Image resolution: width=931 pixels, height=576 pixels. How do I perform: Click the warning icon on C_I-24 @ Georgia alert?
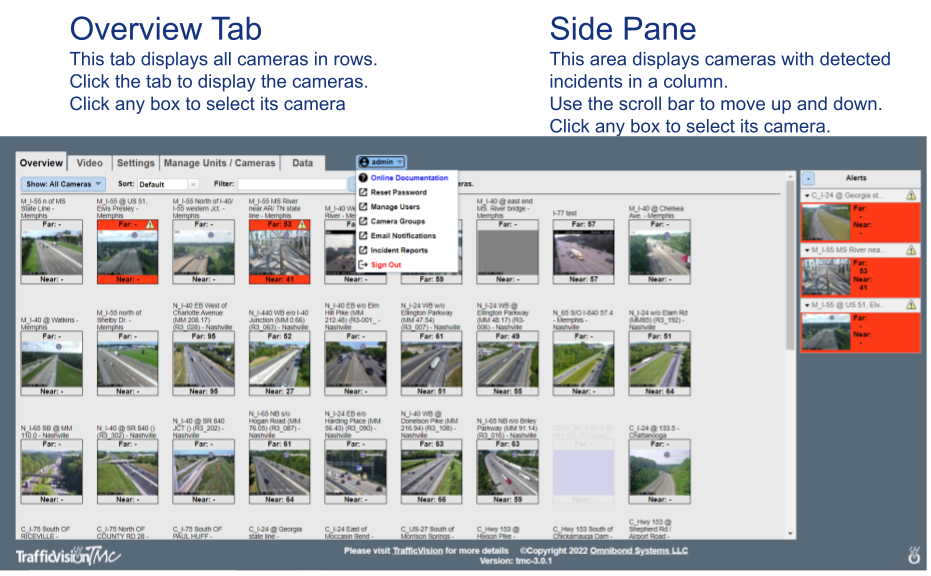911,195
